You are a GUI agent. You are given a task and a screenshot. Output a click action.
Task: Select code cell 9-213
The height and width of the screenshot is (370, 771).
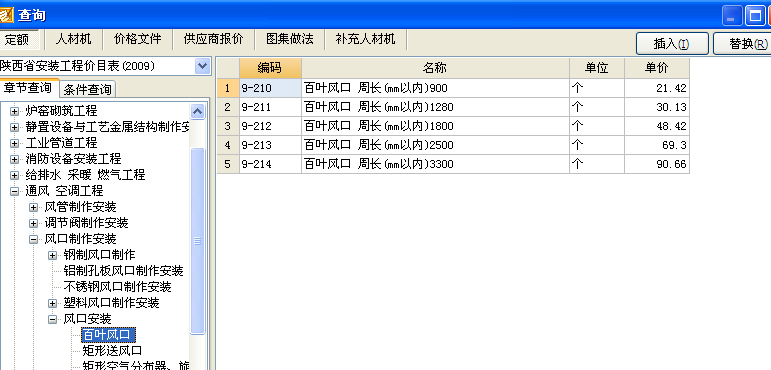270,145
